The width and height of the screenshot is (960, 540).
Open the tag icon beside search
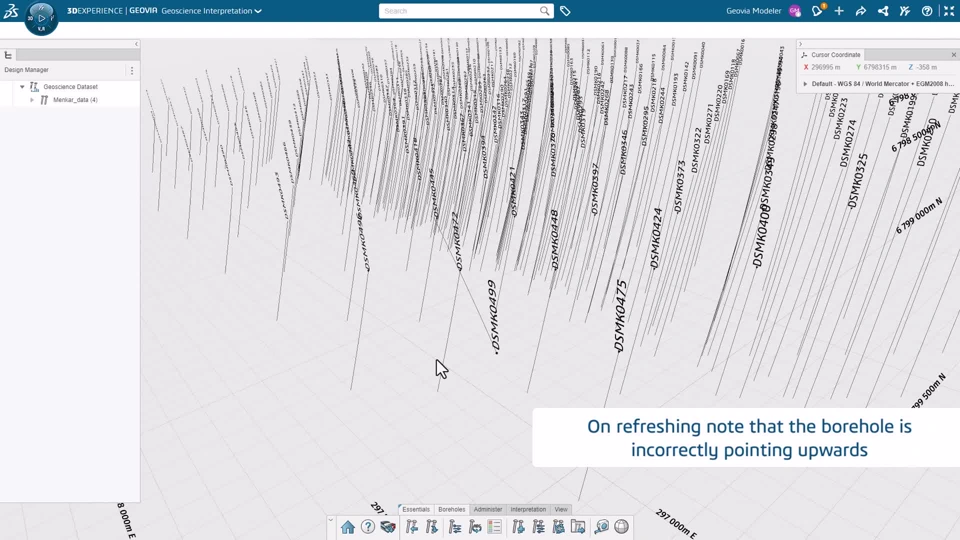[565, 11]
